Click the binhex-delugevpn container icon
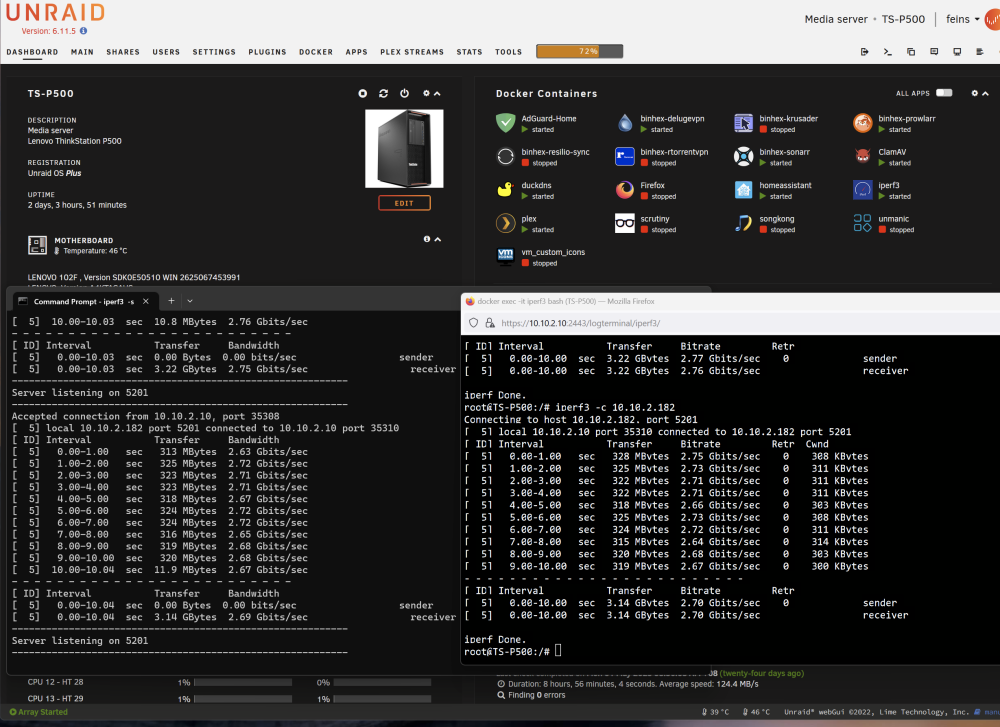 (x=625, y=122)
